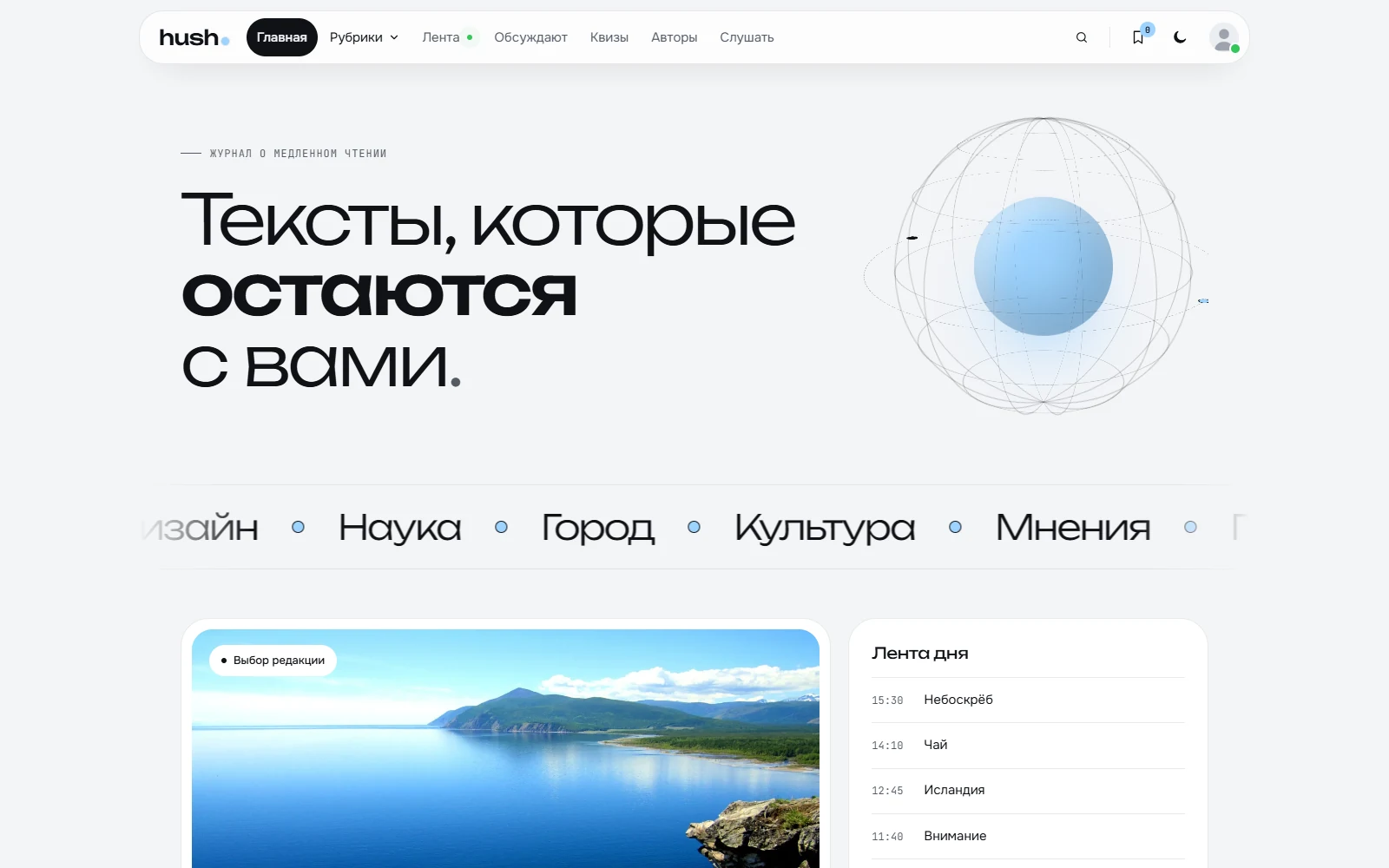Open the Небоскрёб feed entry
The image size is (1389, 868).
pos(1029,700)
